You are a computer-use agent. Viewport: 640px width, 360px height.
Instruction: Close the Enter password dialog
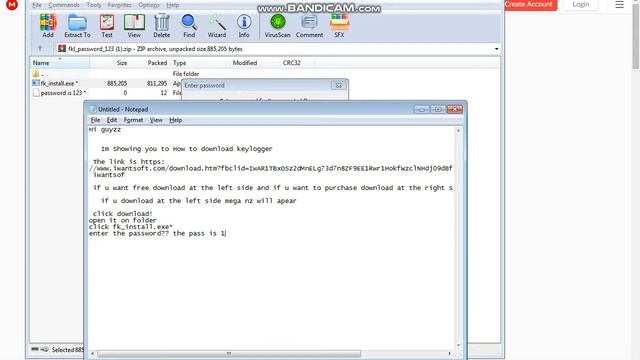pos(338,85)
